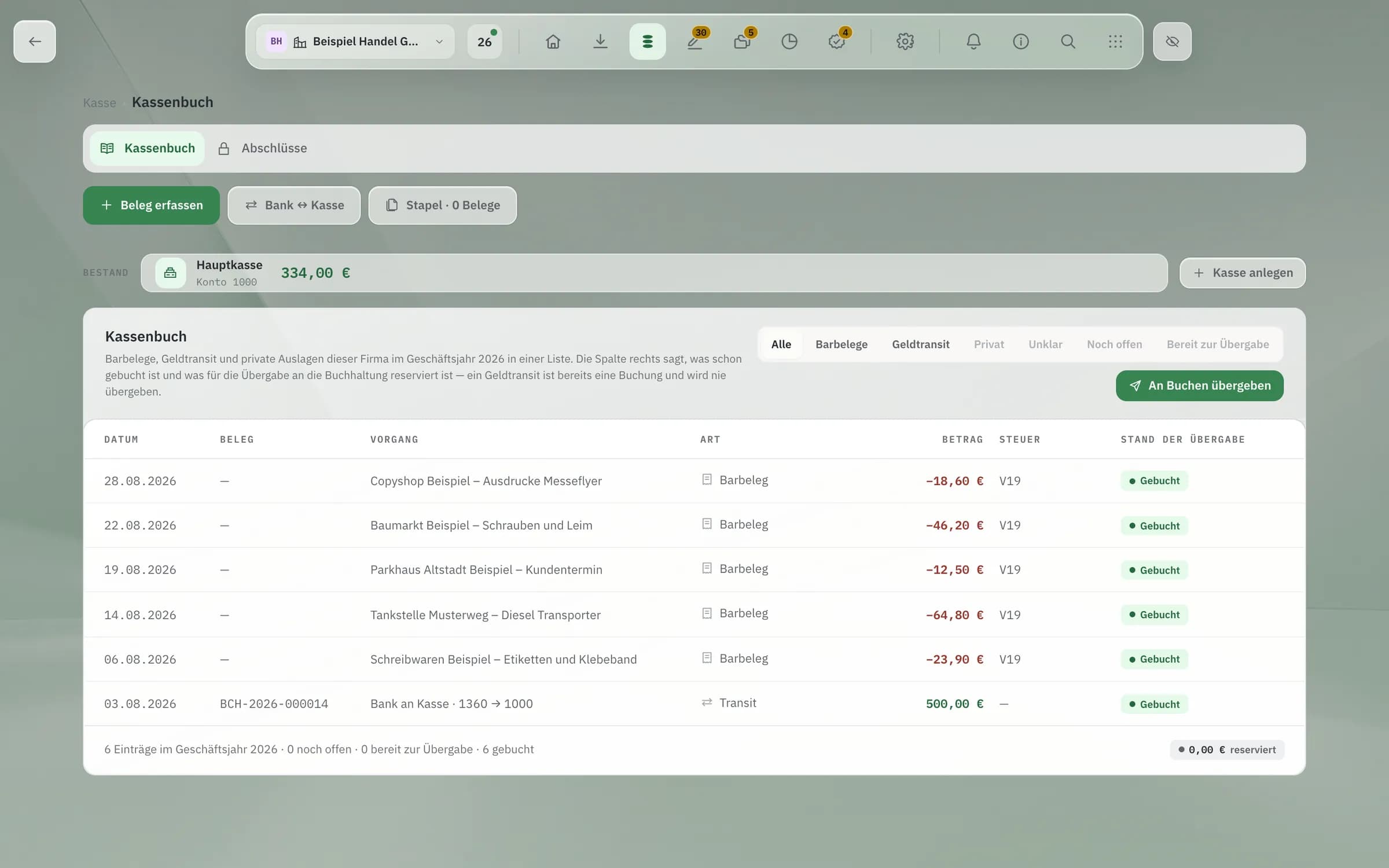
Task: Select the Alle filter
Action: [x=781, y=344]
